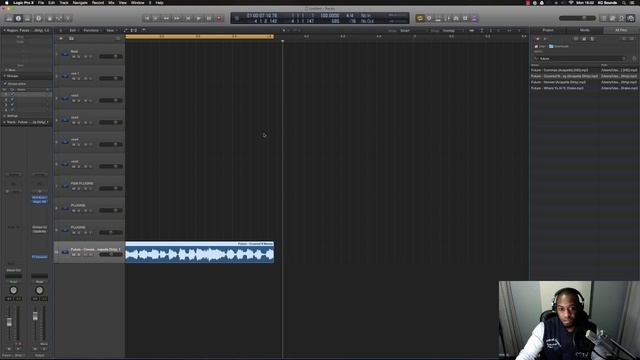Open the tracks area Functions menu

(x=92, y=30)
